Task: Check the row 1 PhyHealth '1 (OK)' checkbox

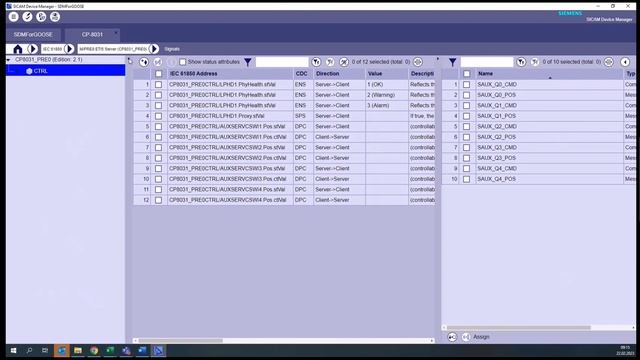Action: (158, 84)
